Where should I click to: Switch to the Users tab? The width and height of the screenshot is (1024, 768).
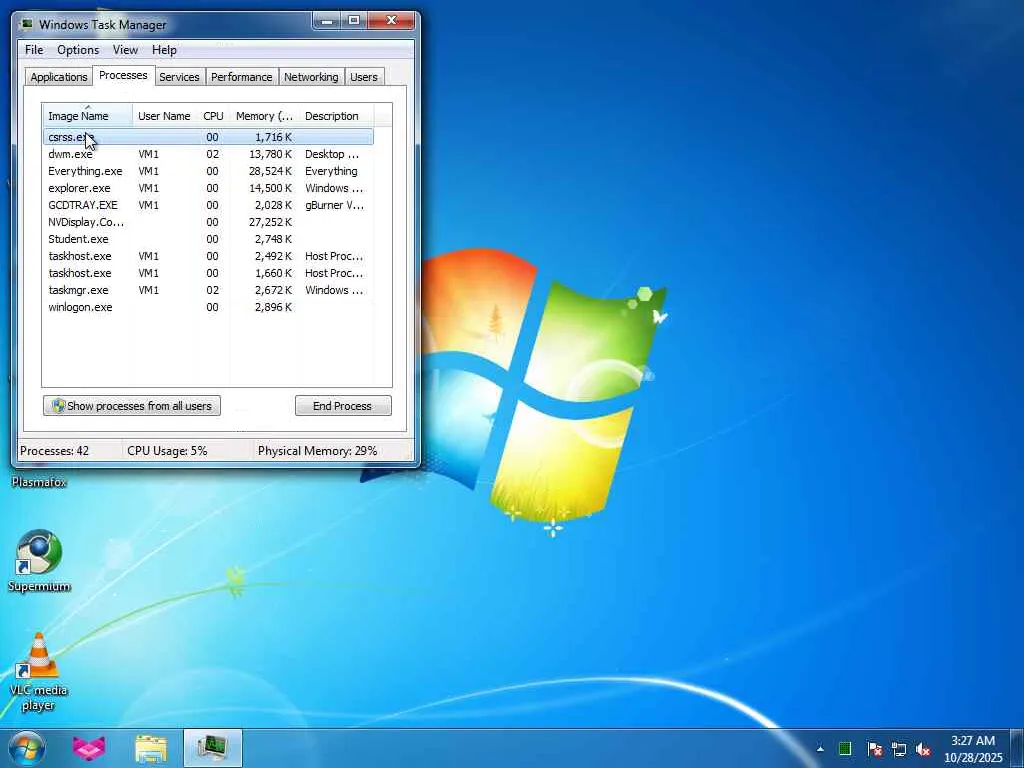coord(363,77)
